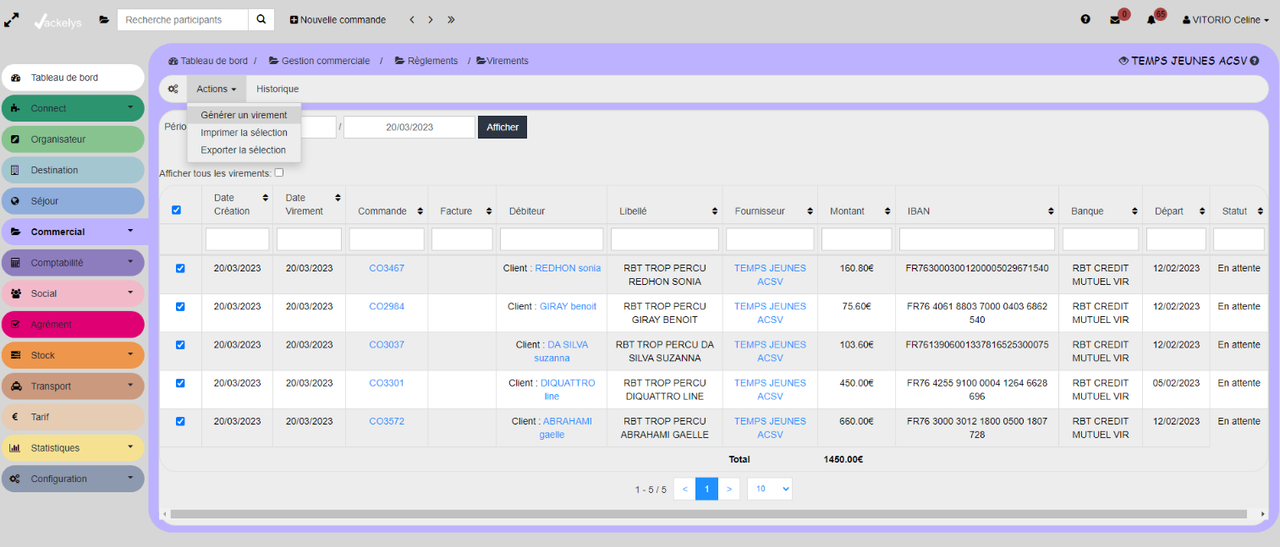Click the Tableau de bord breadcrumb
The width and height of the screenshot is (1280, 547).
click(x=208, y=61)
